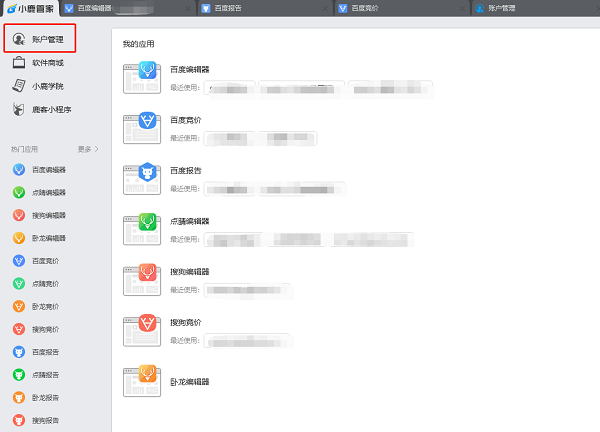Launch 百度报告 from the 热门应用 list
Viewport: 600px width, 432px height.
[36, 352]
